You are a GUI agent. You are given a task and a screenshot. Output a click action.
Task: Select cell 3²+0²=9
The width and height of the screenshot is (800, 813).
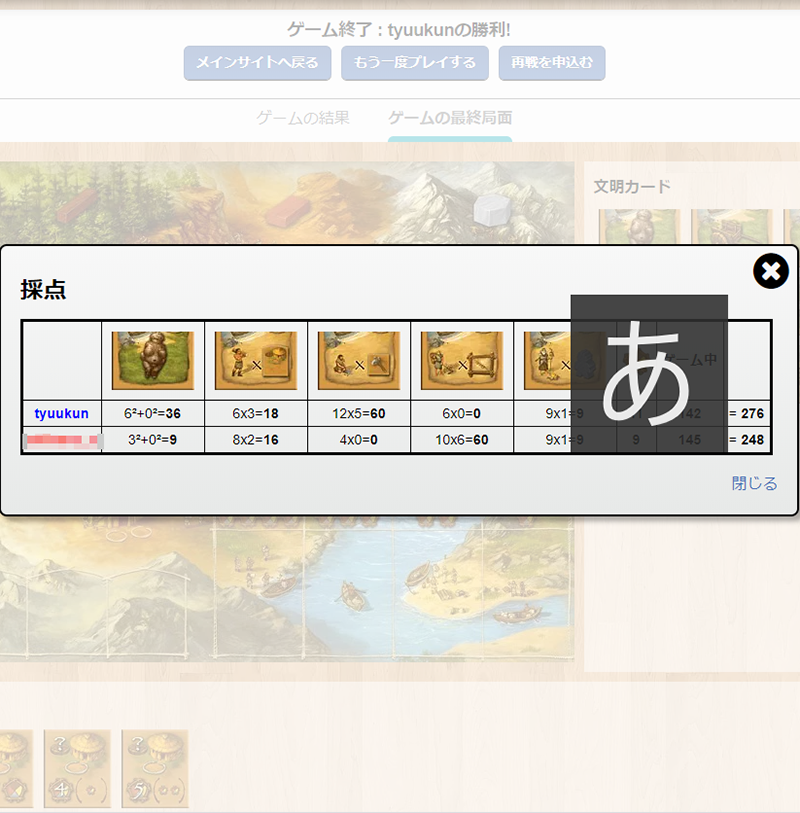tap(152, 440)
